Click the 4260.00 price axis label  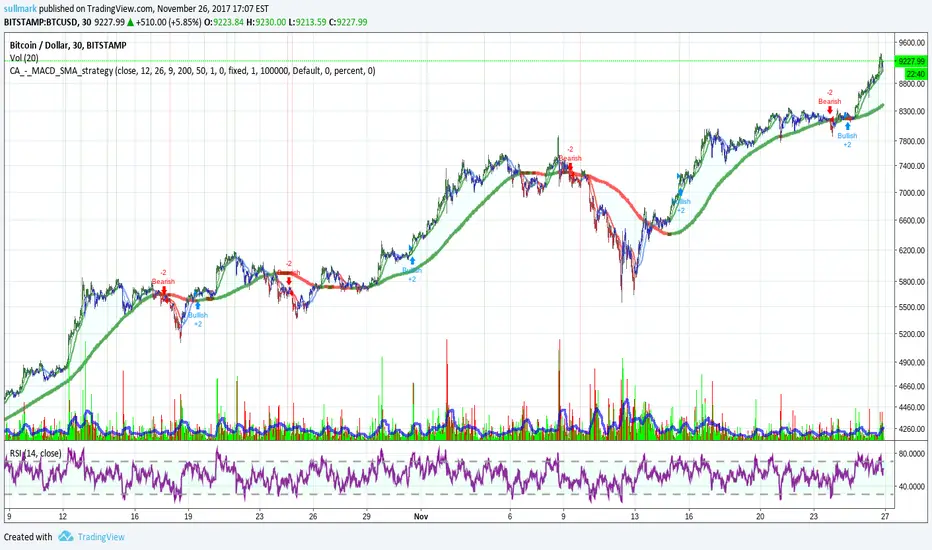coord(912,429)
